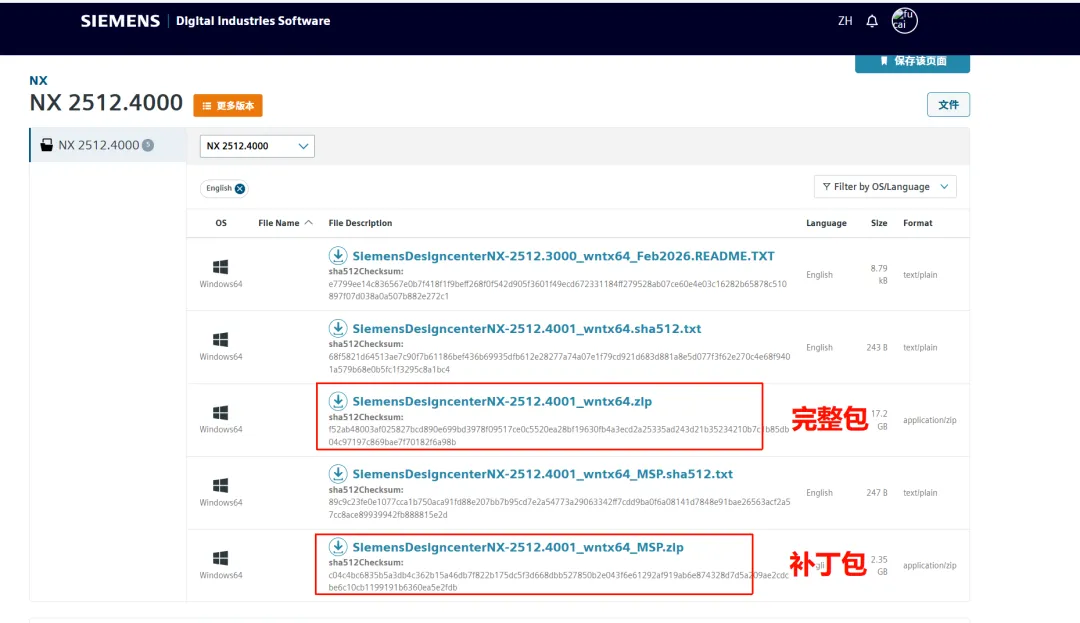Image resolution: width=1080 pixels, height=623 pixels.
Task: Click the NX 2512.4000 page heading
Action: pos(106,103)
